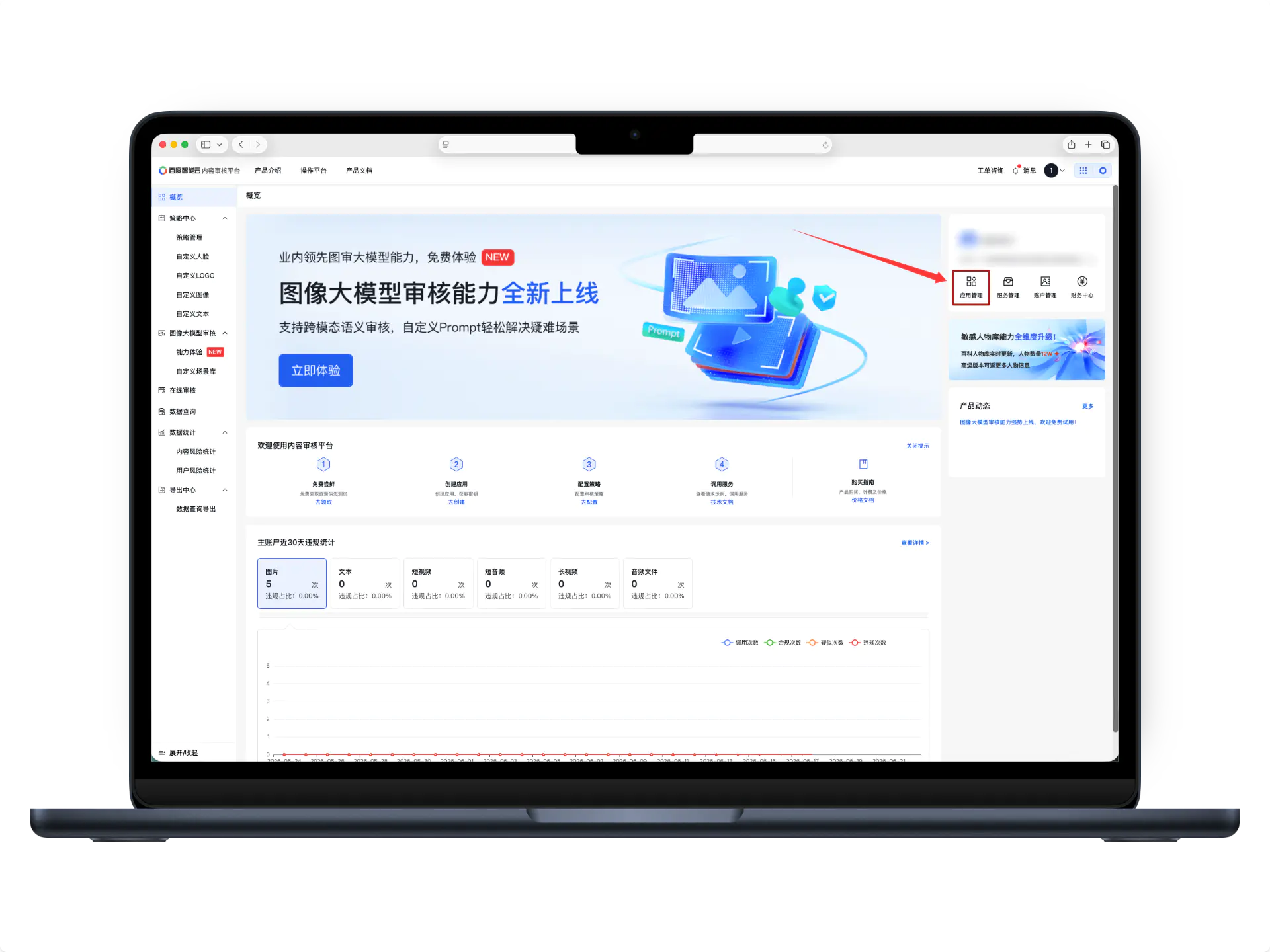Image resolution: width=1270 pixels, height=952 pixels.
Task: Open a new Safari tab with plus icon
Action: click(x=1088, y=145)
